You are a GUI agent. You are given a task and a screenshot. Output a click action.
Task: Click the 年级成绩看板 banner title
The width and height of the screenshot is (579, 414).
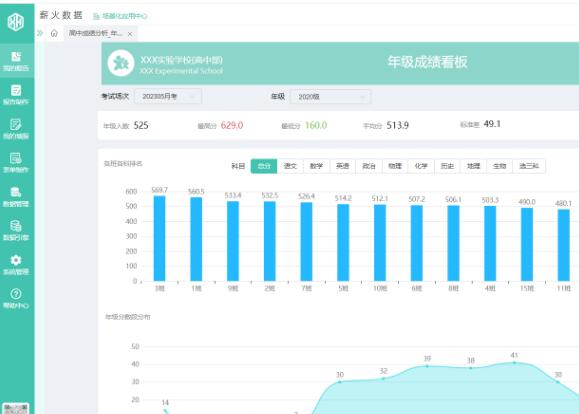tap(427, 62)
